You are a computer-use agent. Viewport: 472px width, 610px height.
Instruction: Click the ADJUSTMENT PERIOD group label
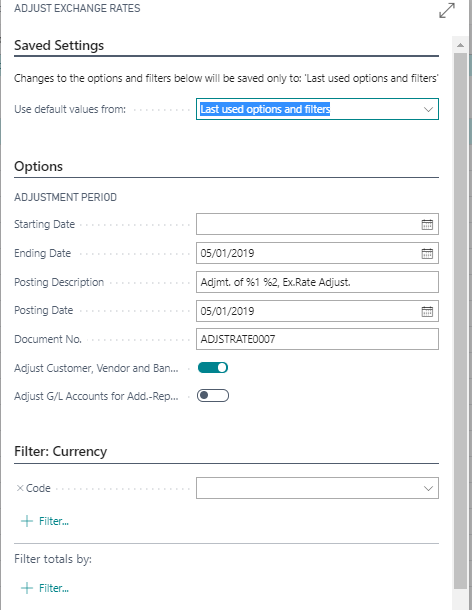[65, 197]
